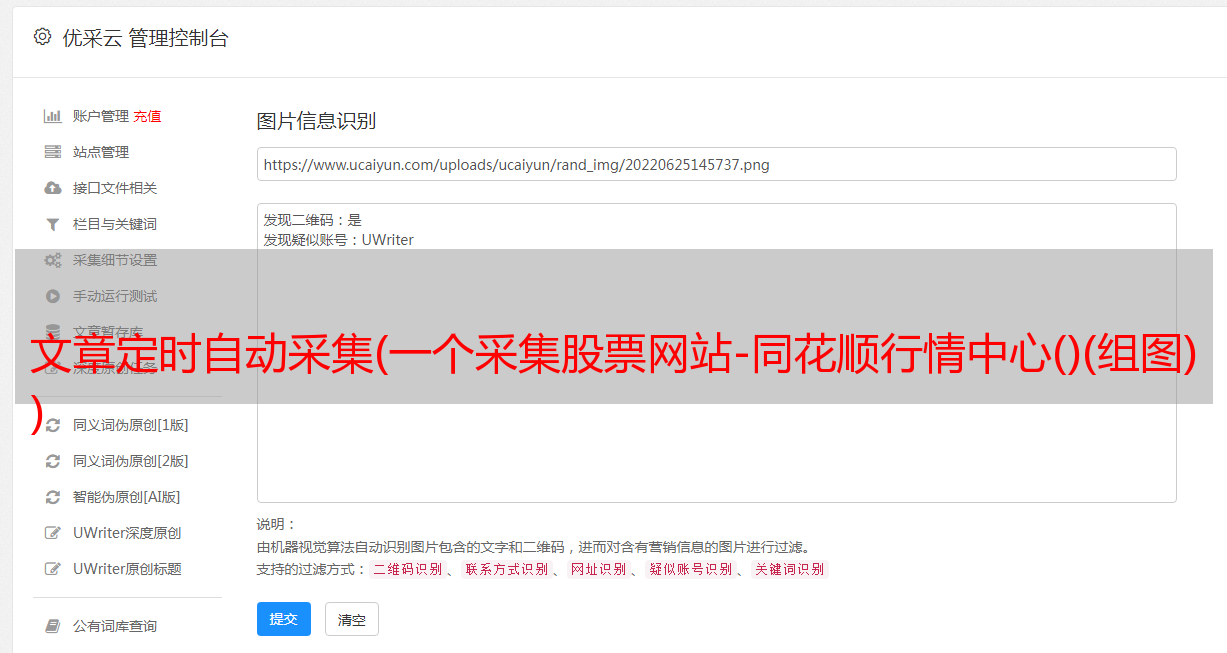Click the 清空 button
1227x653 pixels.
(352, 619)
